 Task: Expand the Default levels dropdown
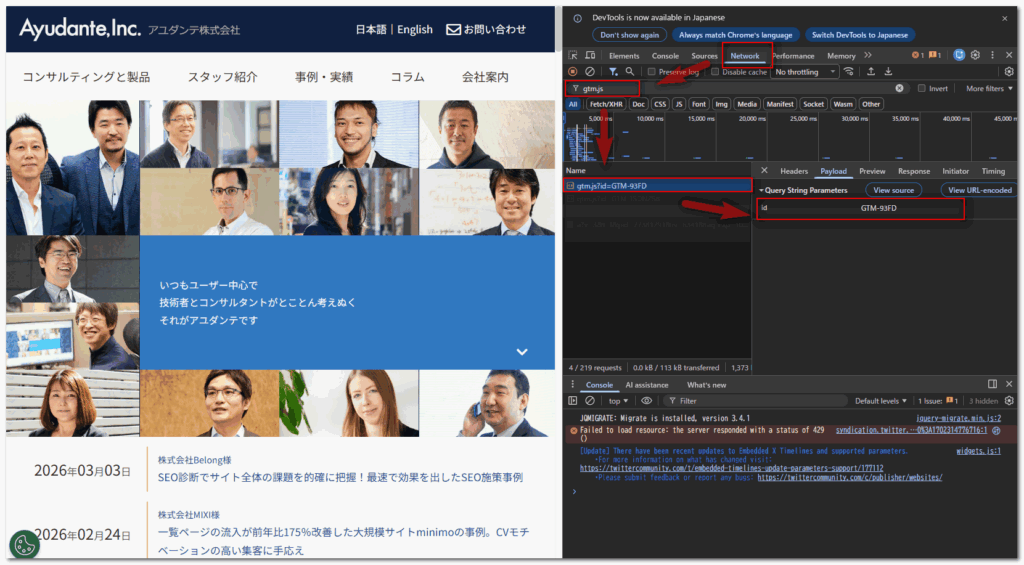(x=882, y=401)
